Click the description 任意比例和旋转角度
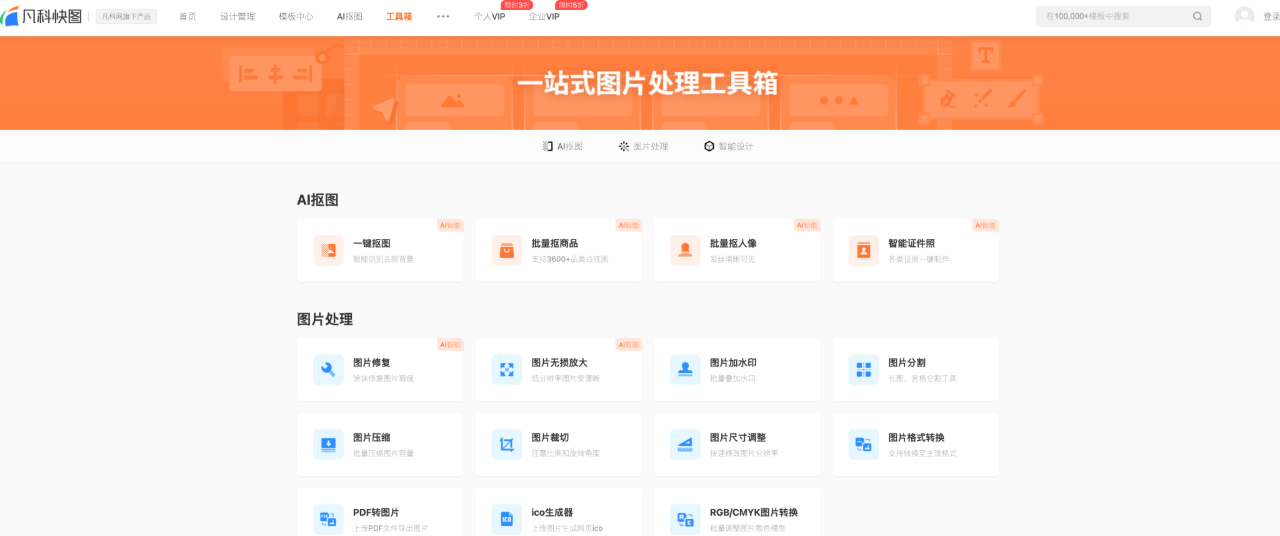Screen dimensions: 1280x536 (566, 453)
